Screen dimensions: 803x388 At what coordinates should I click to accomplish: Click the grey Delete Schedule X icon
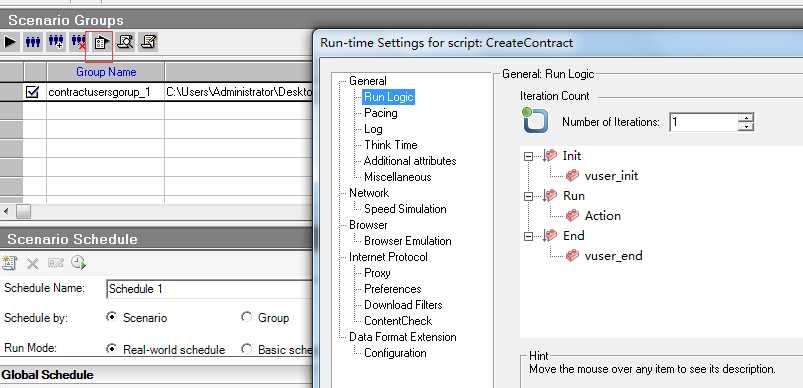click(x=33, y=264)
